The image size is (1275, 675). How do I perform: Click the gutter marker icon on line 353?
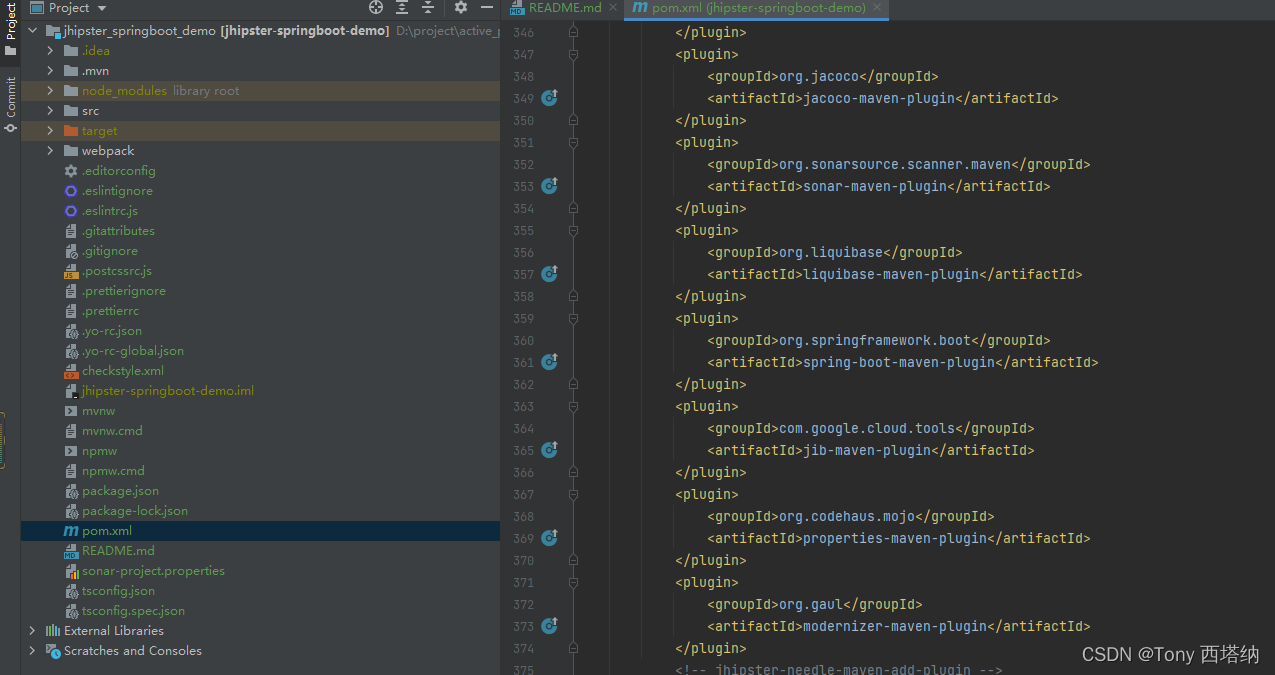549,186
